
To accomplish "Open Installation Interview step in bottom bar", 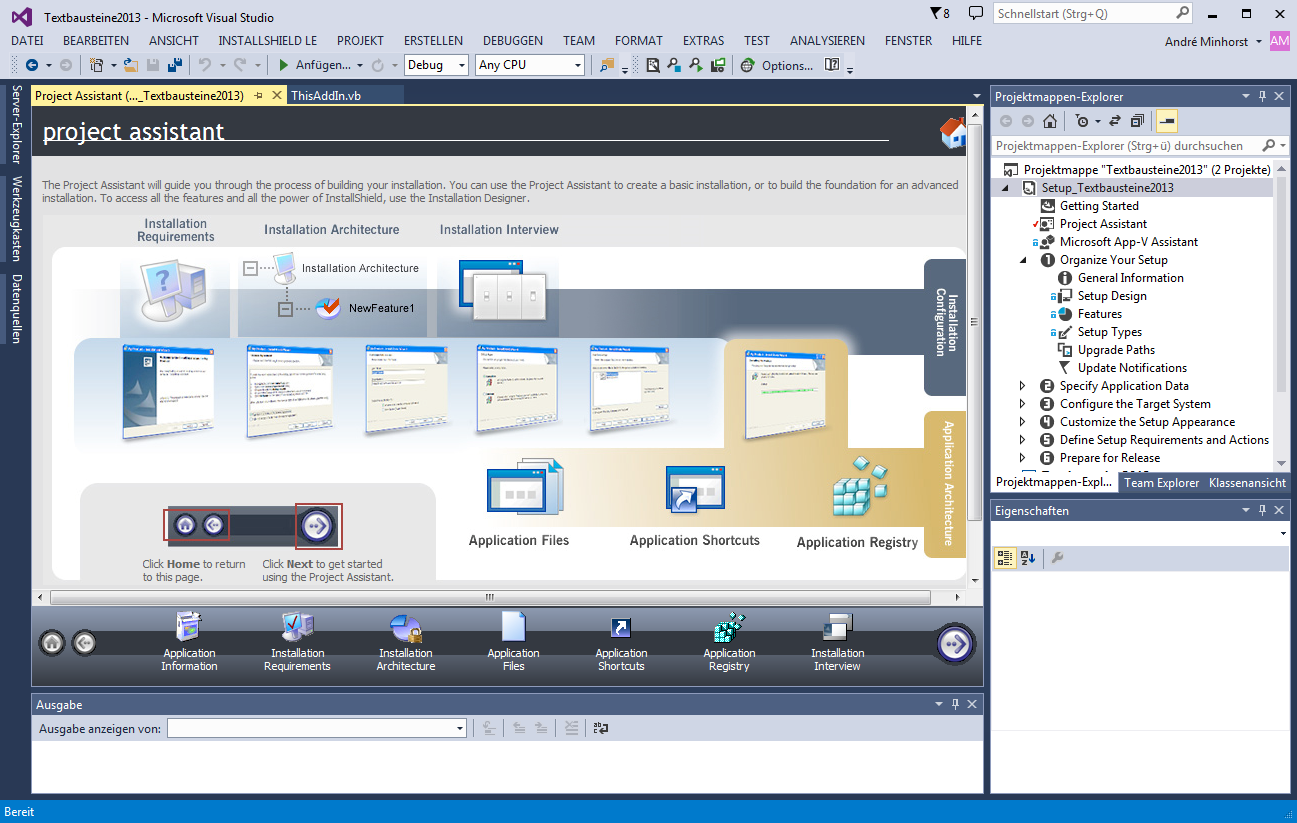I will pyautogui.click(x=837, y=643).
